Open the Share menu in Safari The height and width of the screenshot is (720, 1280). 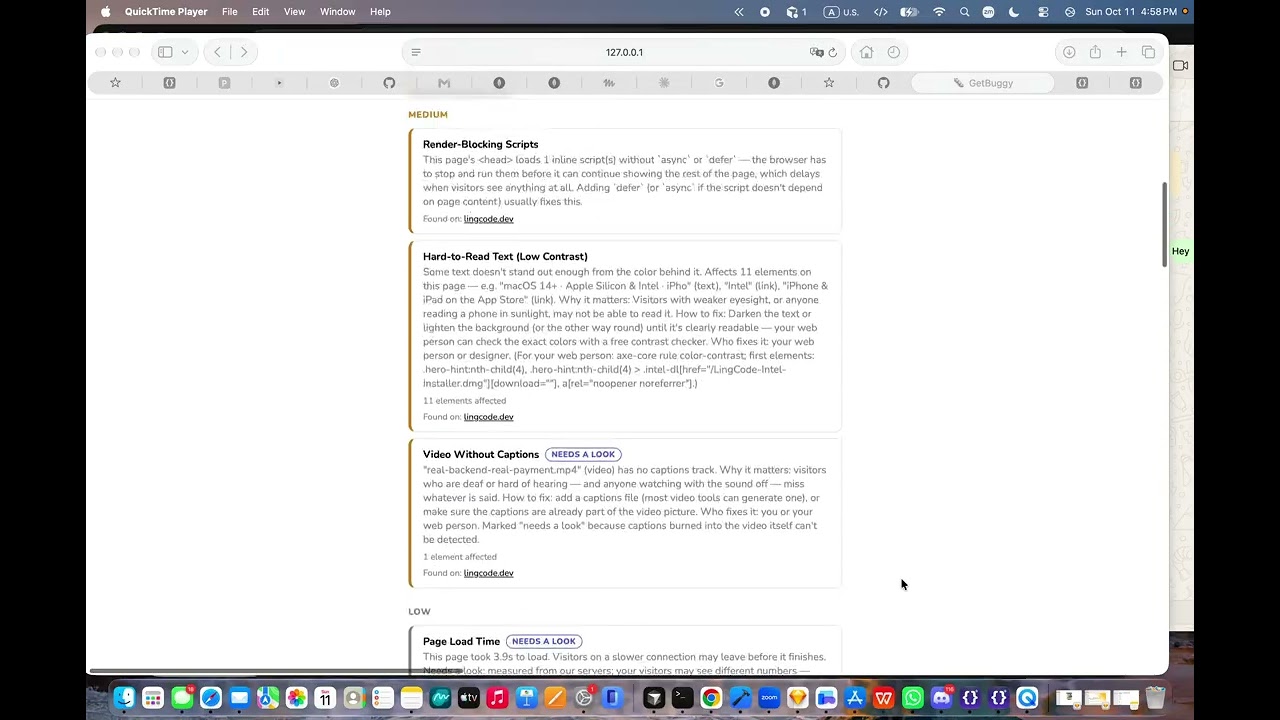(x=1095, y=52)
